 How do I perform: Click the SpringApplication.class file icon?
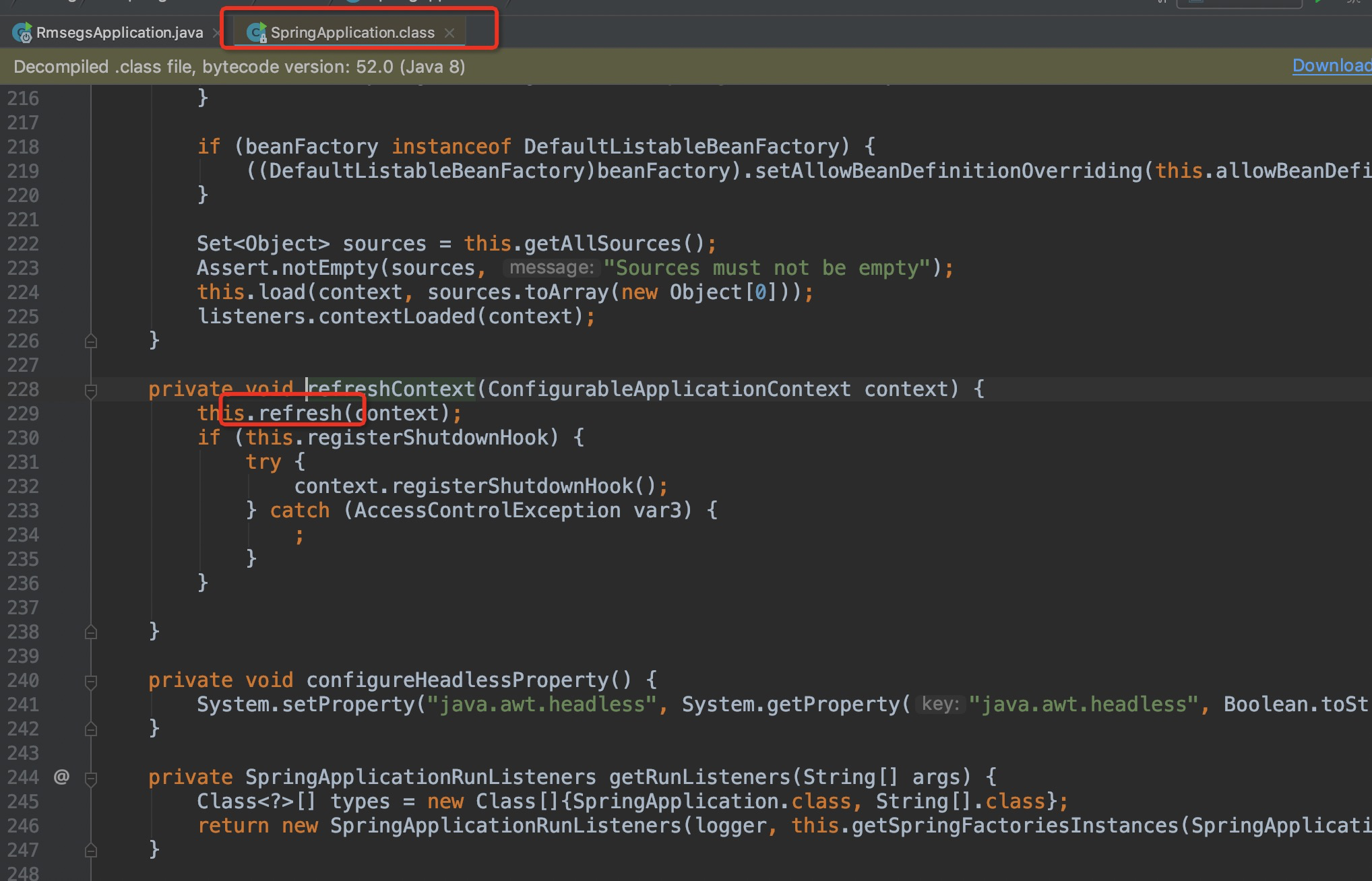257,32
